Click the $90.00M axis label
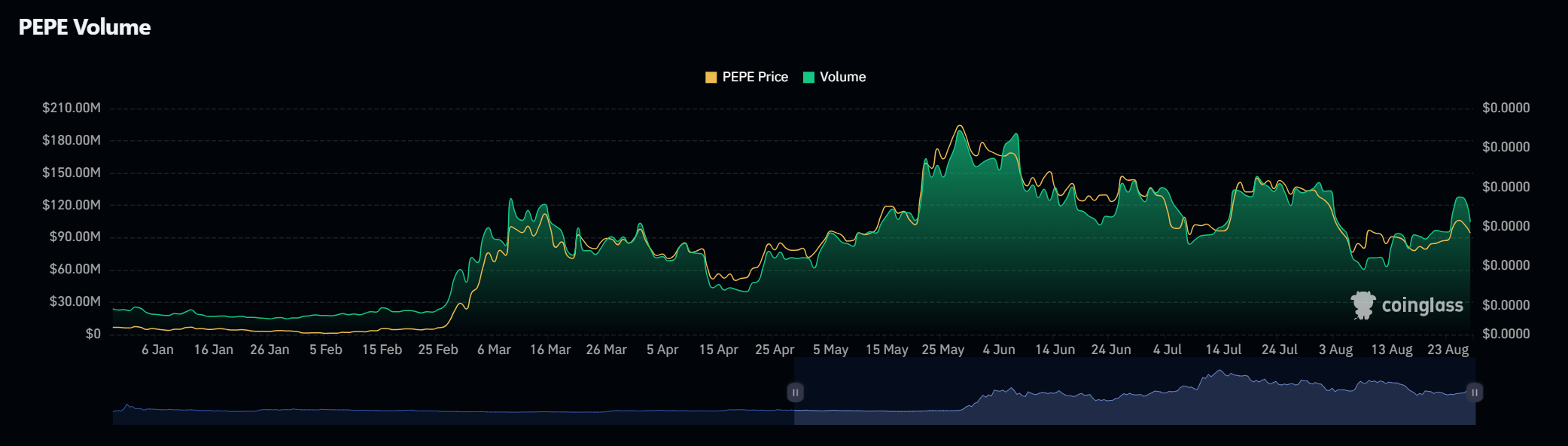Screen dimensions: 1568x446 click(x=75, y=237)
